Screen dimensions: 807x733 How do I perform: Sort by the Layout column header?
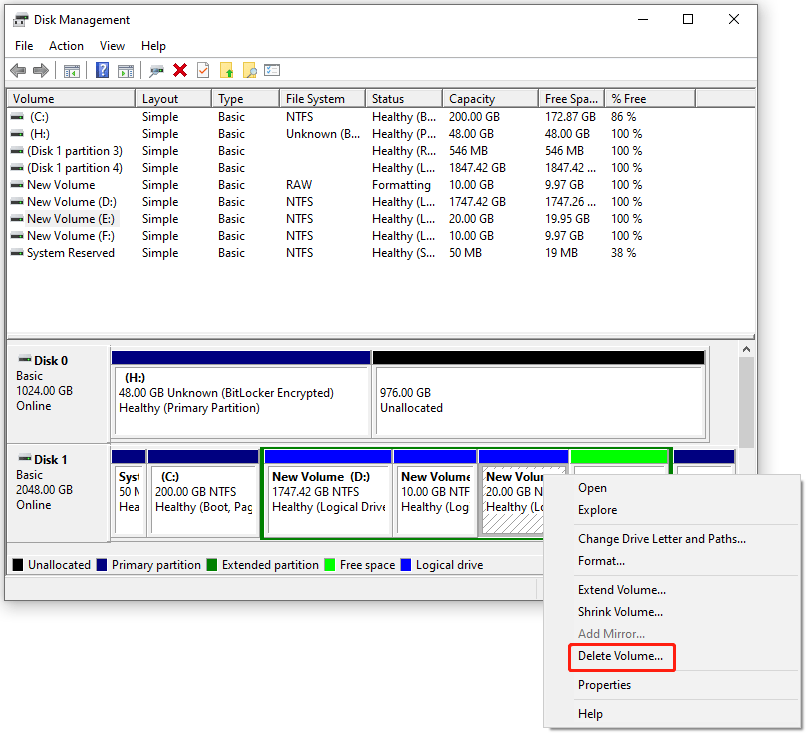(173, 98)
